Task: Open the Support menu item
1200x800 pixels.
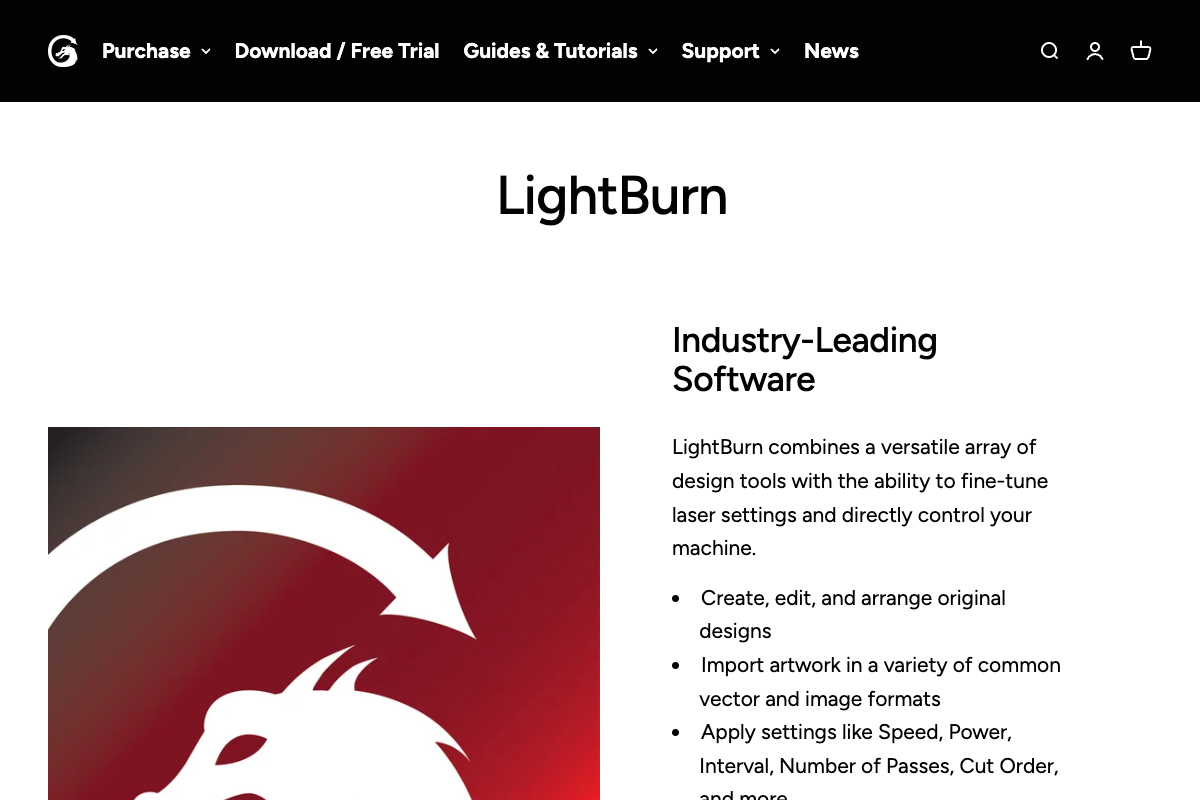Action: 720,51
